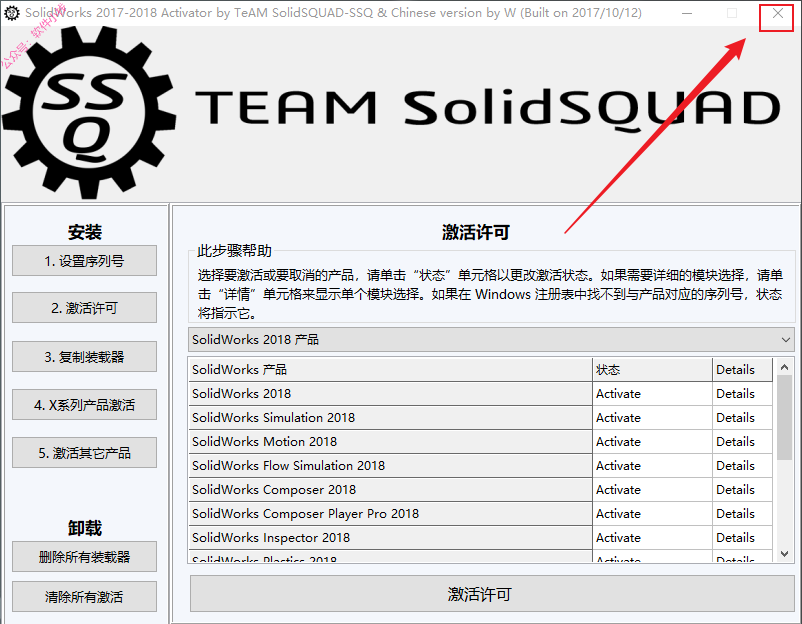Open Details for SolidWorks Motion 2018
Viewport: 802px width, 624px height.
coord(742,442)
